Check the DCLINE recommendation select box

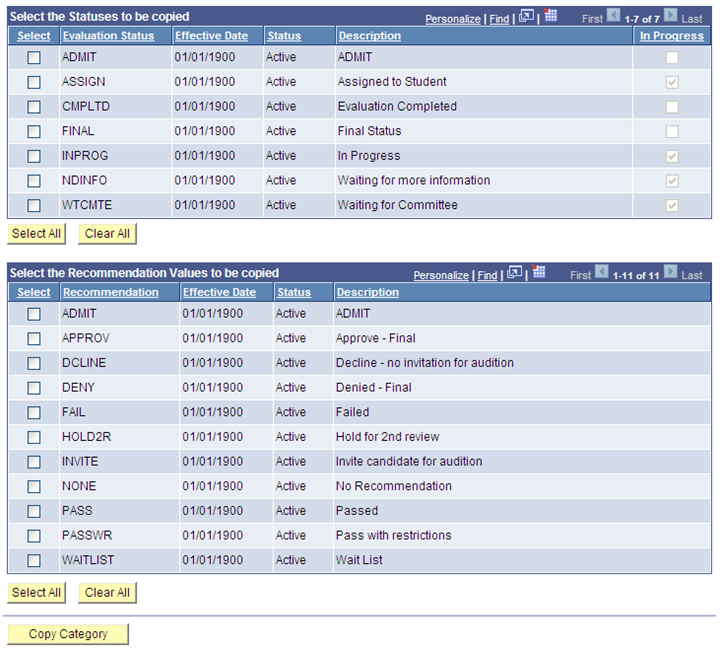34,363
